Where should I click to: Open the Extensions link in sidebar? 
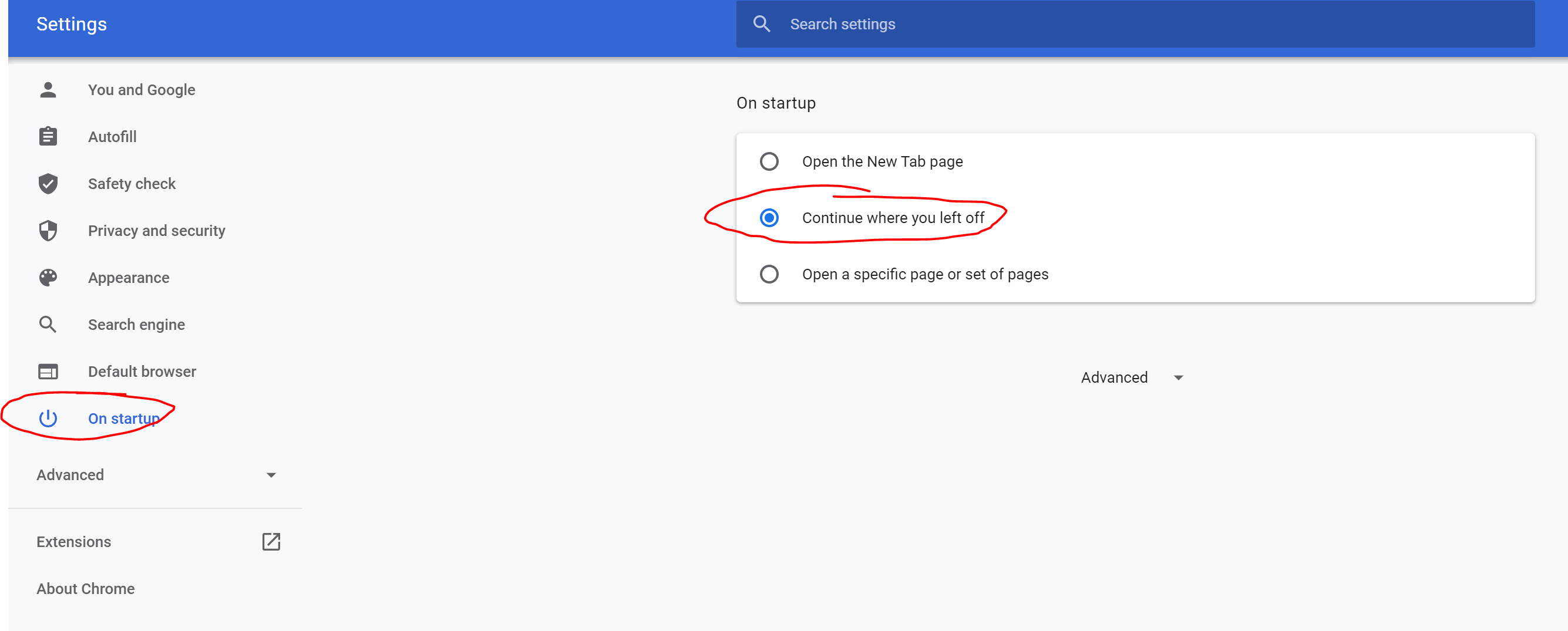[73, 542]
